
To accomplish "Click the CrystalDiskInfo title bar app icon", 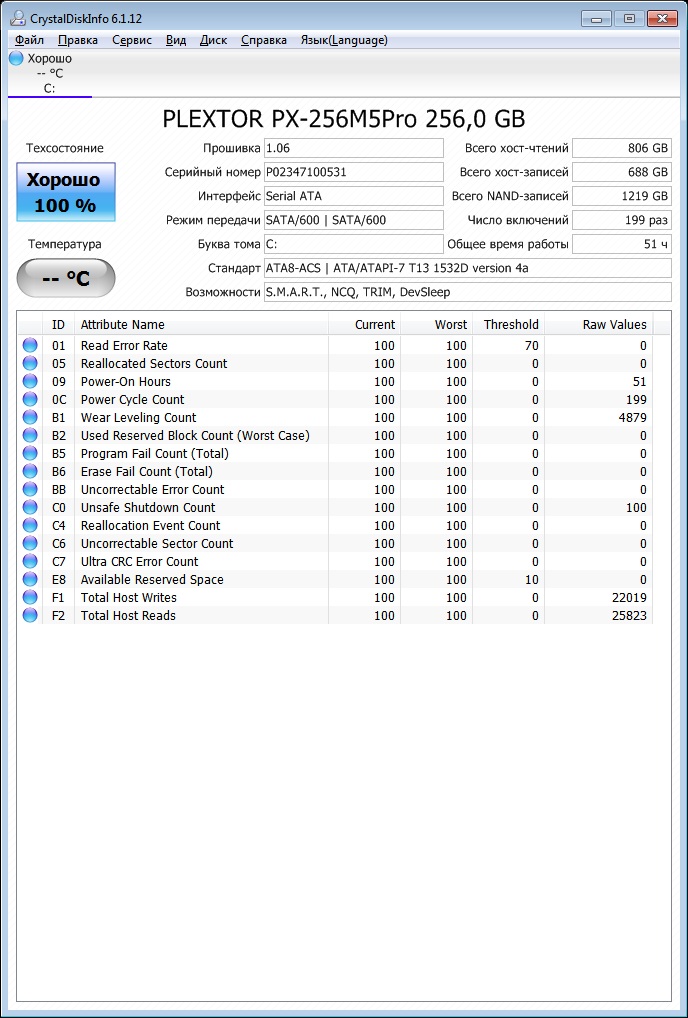I will pyautogui.click(x=18, y=18).
